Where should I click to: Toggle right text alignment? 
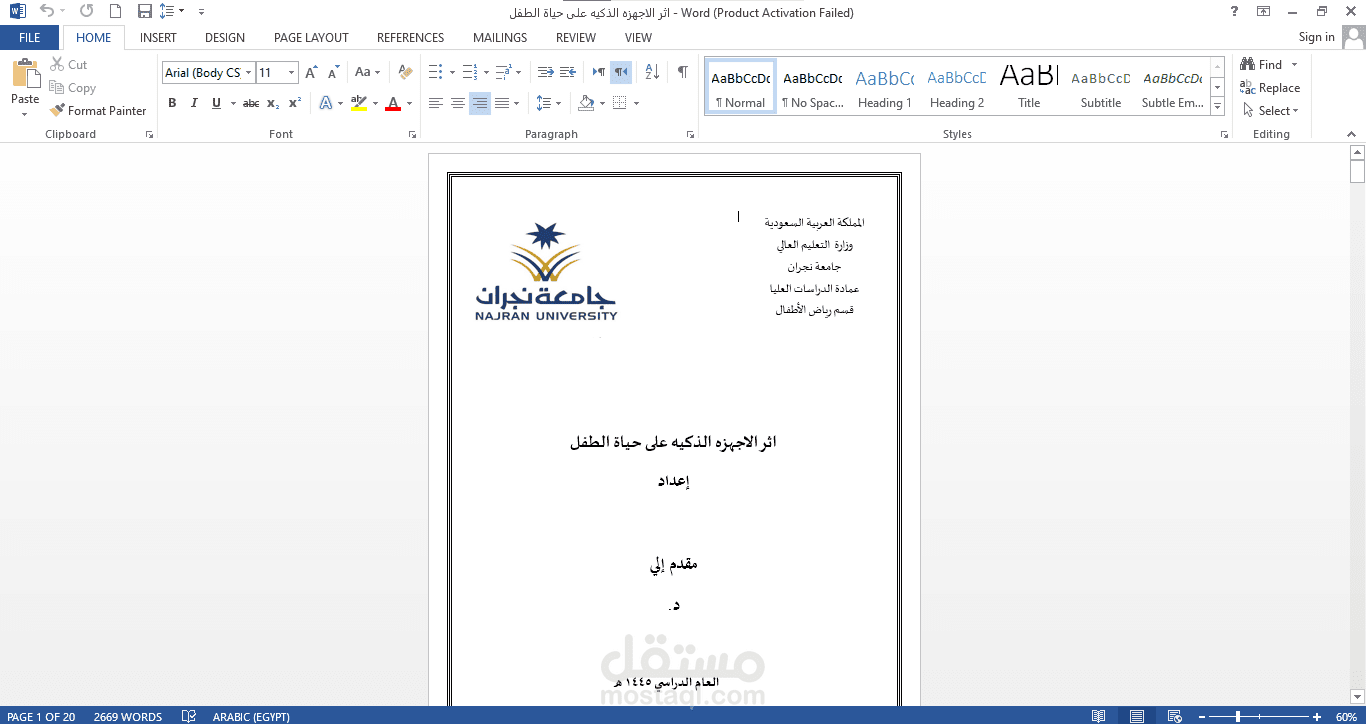coord(480,103)
